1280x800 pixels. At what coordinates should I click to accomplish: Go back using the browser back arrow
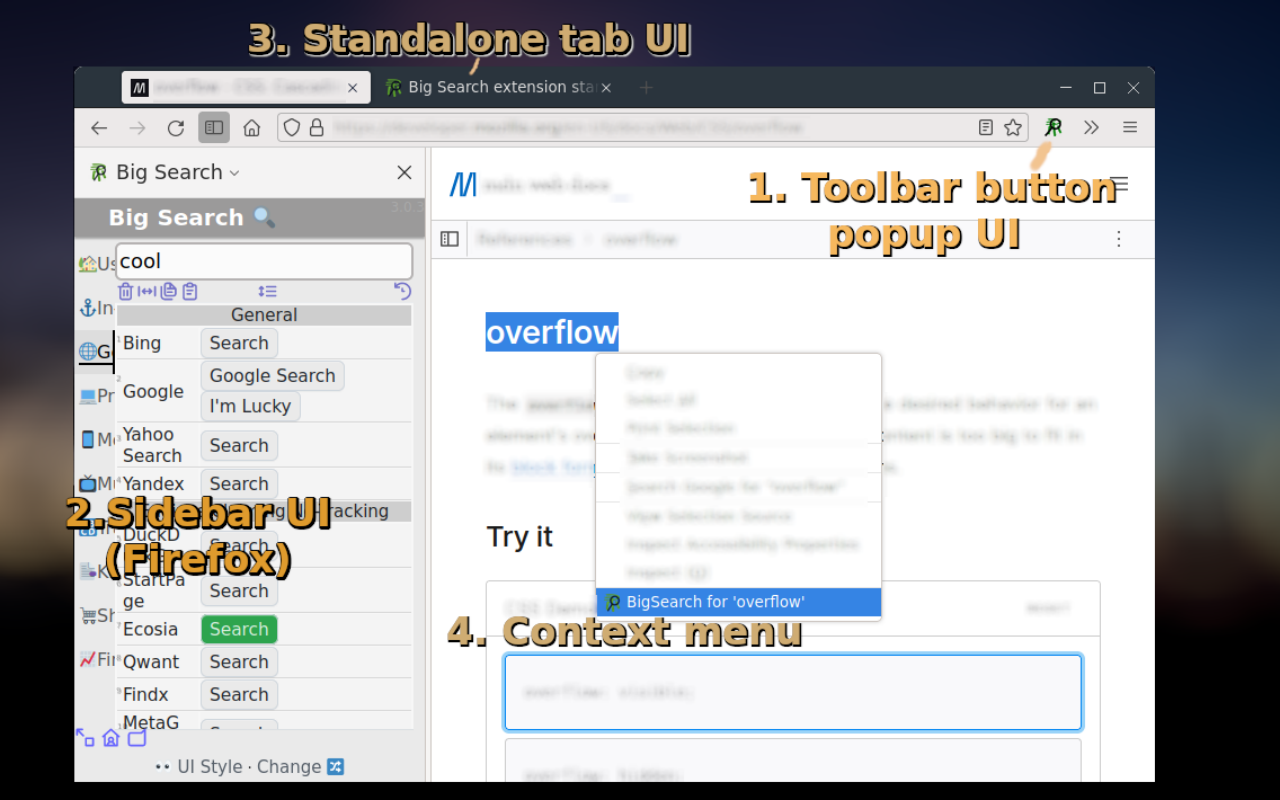pos(99,128)
